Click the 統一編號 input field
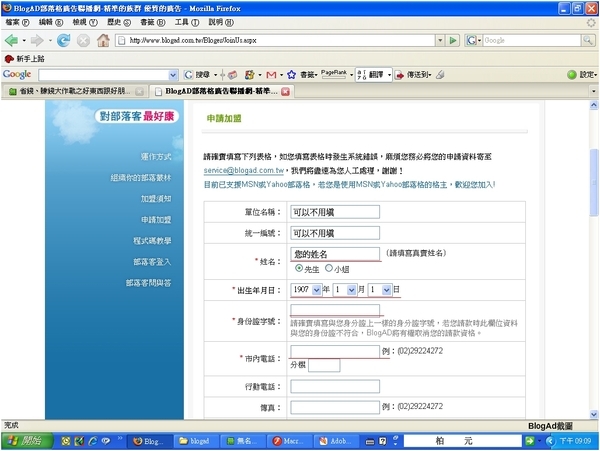This screenshot has height=451, width=600. click(x=335, y=233)
